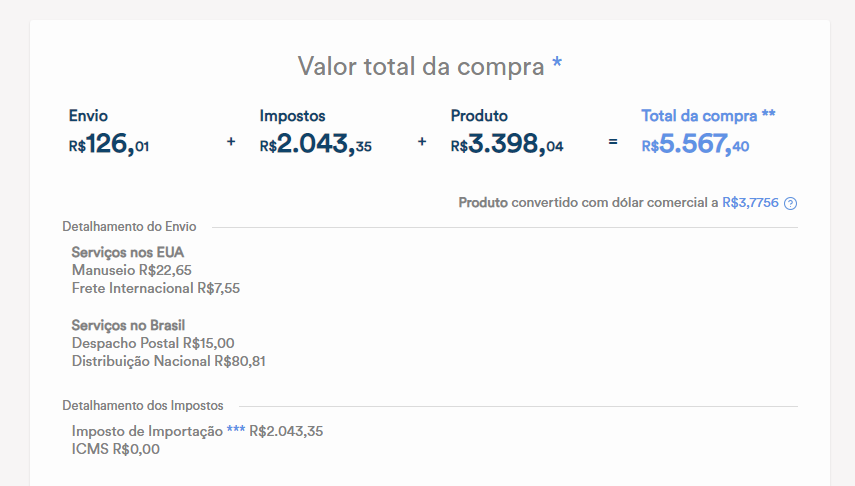Click the Detalhamento do Envio section header
Screen dimensions: 855x486
[129, 227]
